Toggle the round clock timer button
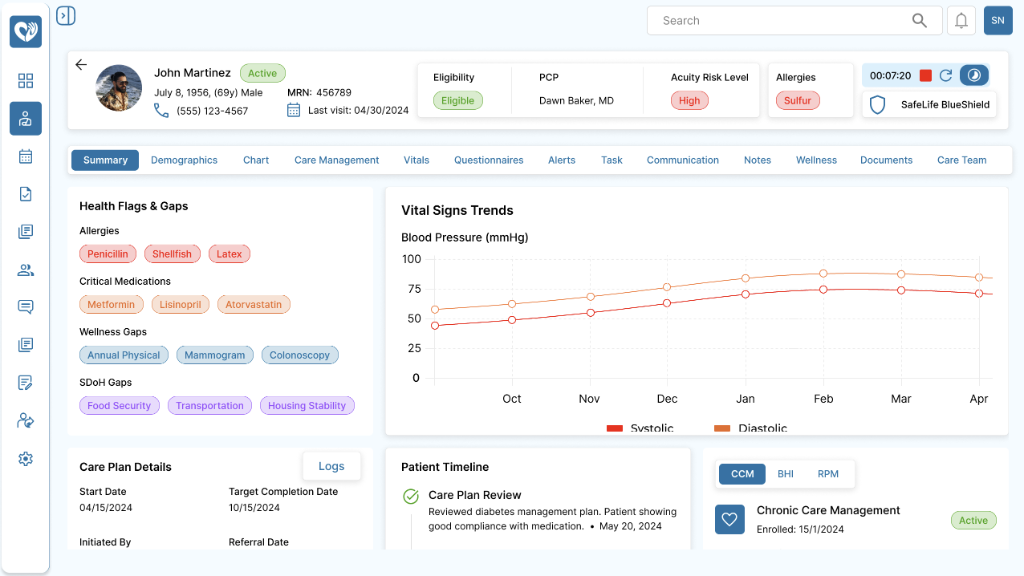The image size is (1024, 576). coord(974,76)
